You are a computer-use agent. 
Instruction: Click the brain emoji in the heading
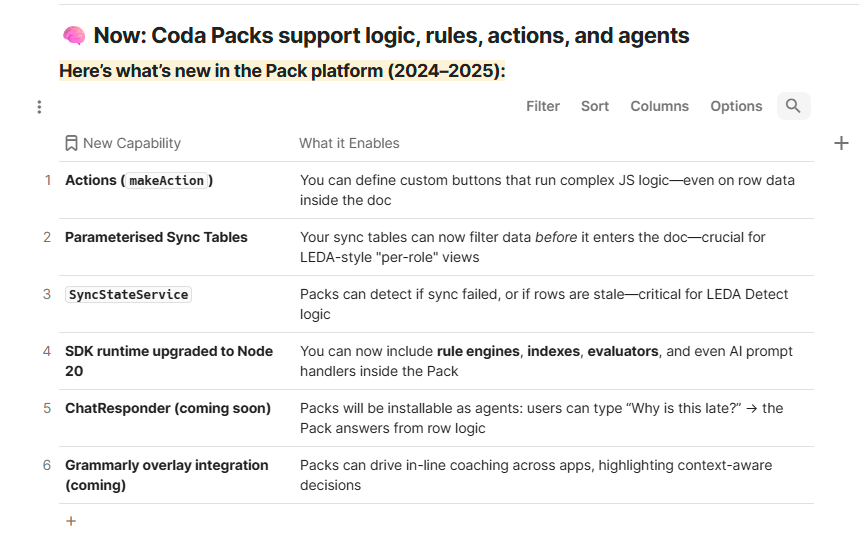pyautogui.click(x=74, y=36)
